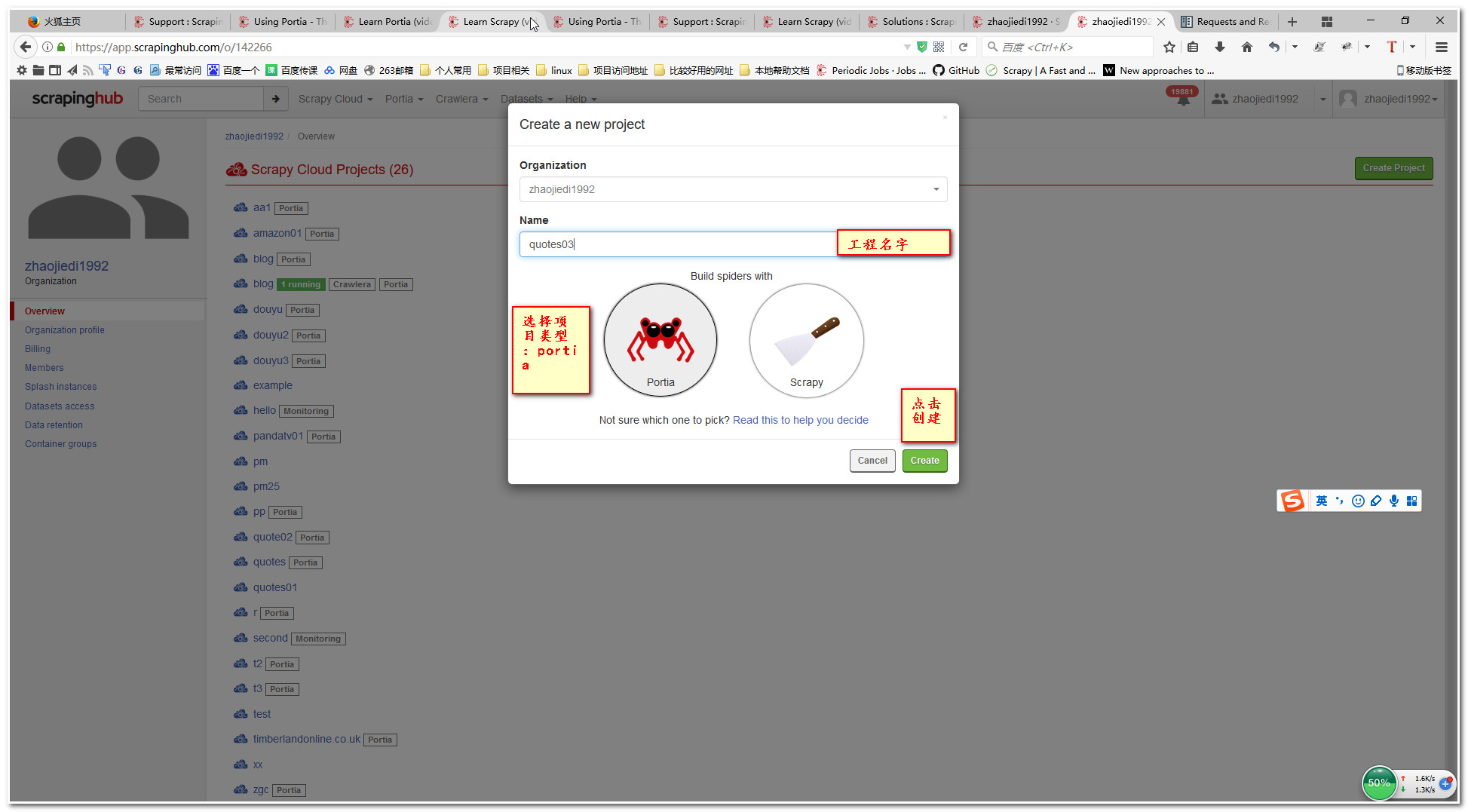Click the scrapinghub Search box
The width and height of the screenshot is (1468, 812).
point(201,99)
